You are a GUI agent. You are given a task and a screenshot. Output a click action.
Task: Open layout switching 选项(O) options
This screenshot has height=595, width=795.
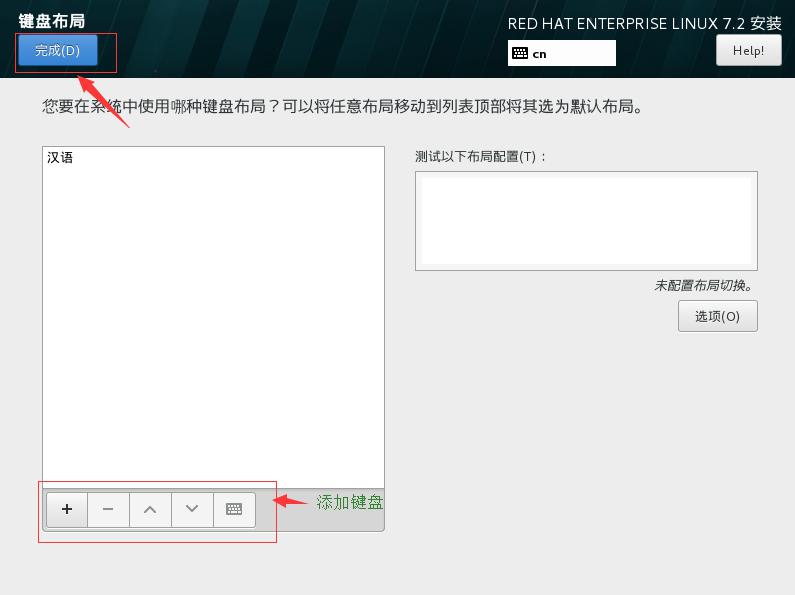(717, 316)
